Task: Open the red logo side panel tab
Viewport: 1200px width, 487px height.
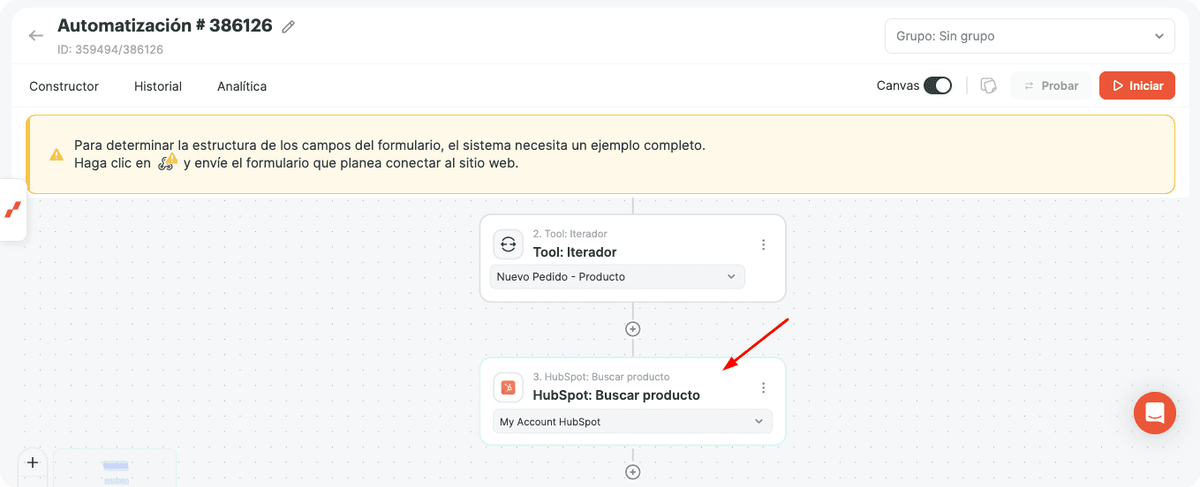Action: (13, 210)
